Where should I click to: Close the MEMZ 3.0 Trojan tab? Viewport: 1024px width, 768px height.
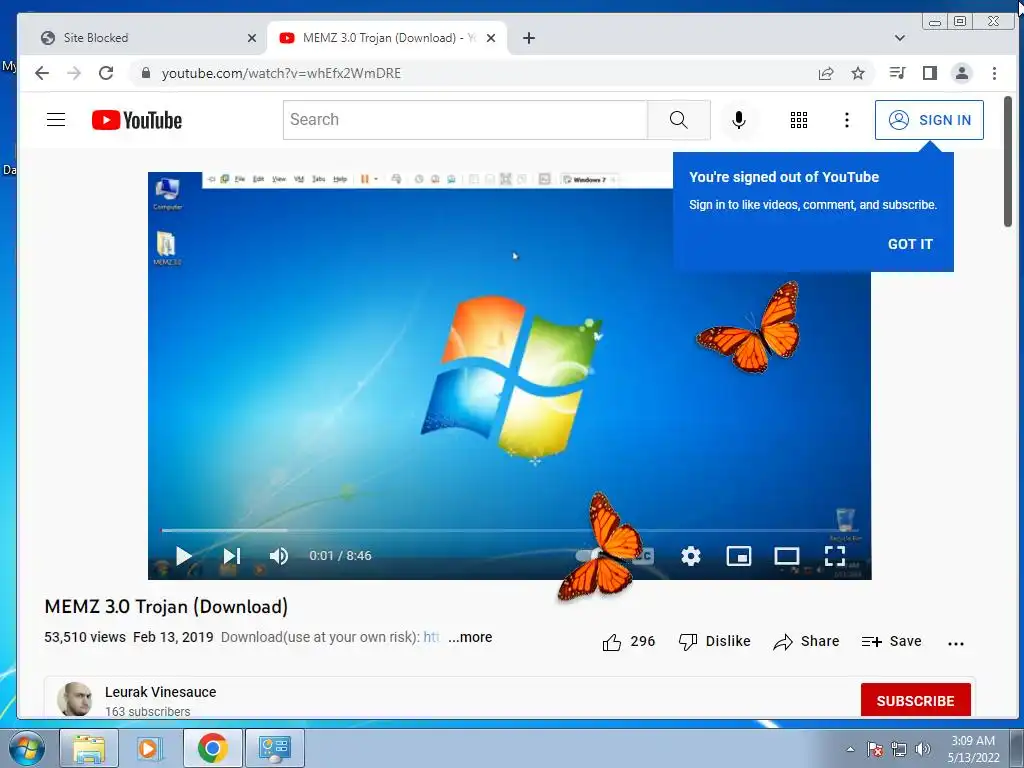[491, 38]
